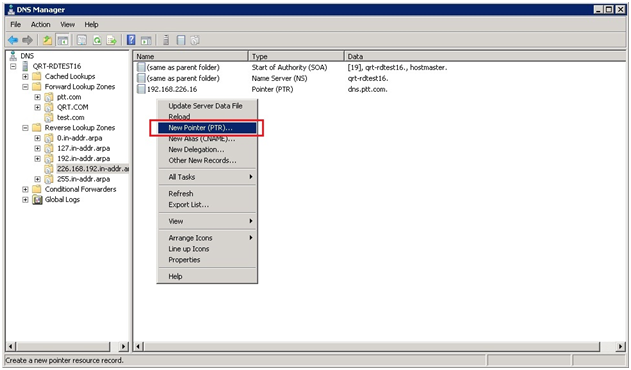Click the Global Logs icon in tree

[37, 199]
